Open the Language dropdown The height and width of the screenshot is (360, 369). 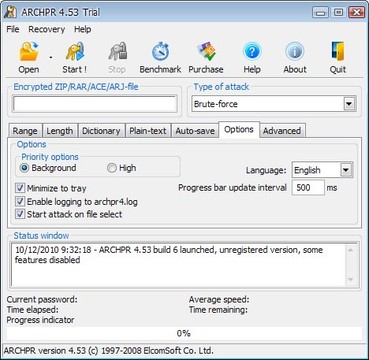(x=346, y=170)
